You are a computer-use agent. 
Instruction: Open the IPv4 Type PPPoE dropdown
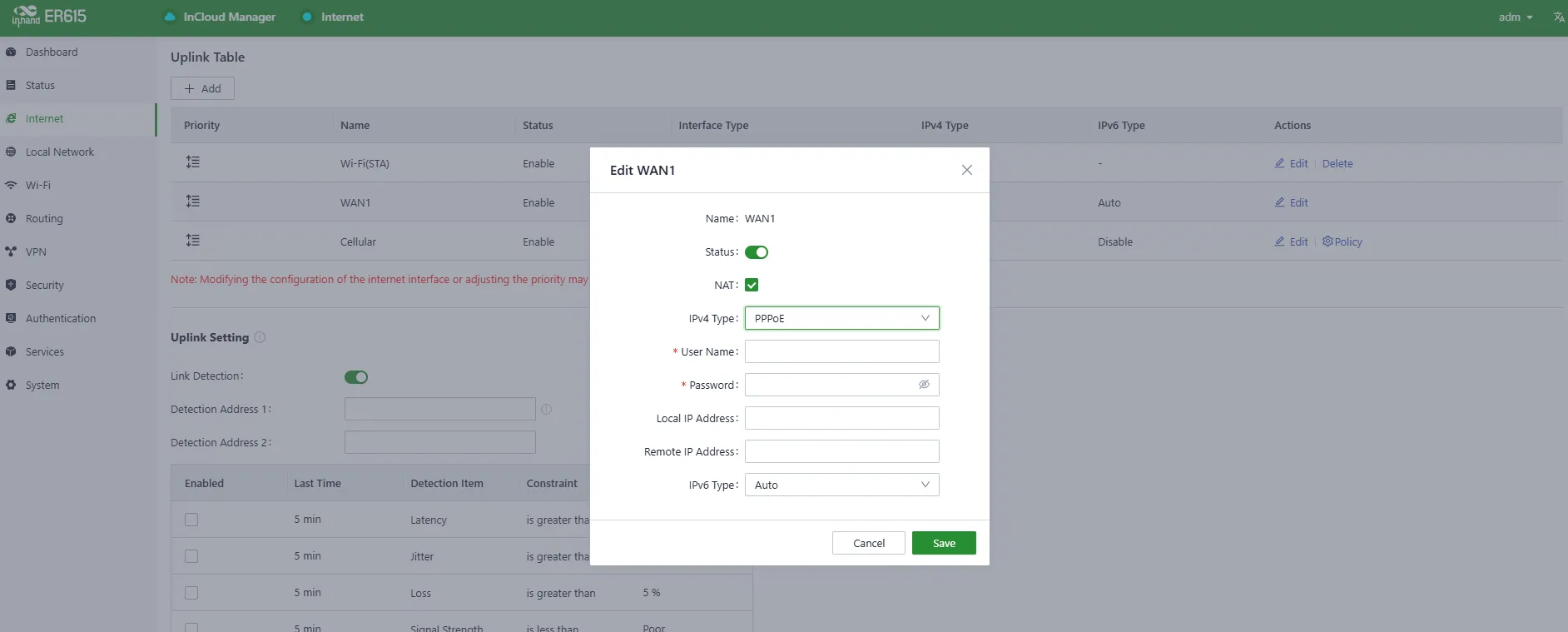pyautogui.click(x=842, y=318)
